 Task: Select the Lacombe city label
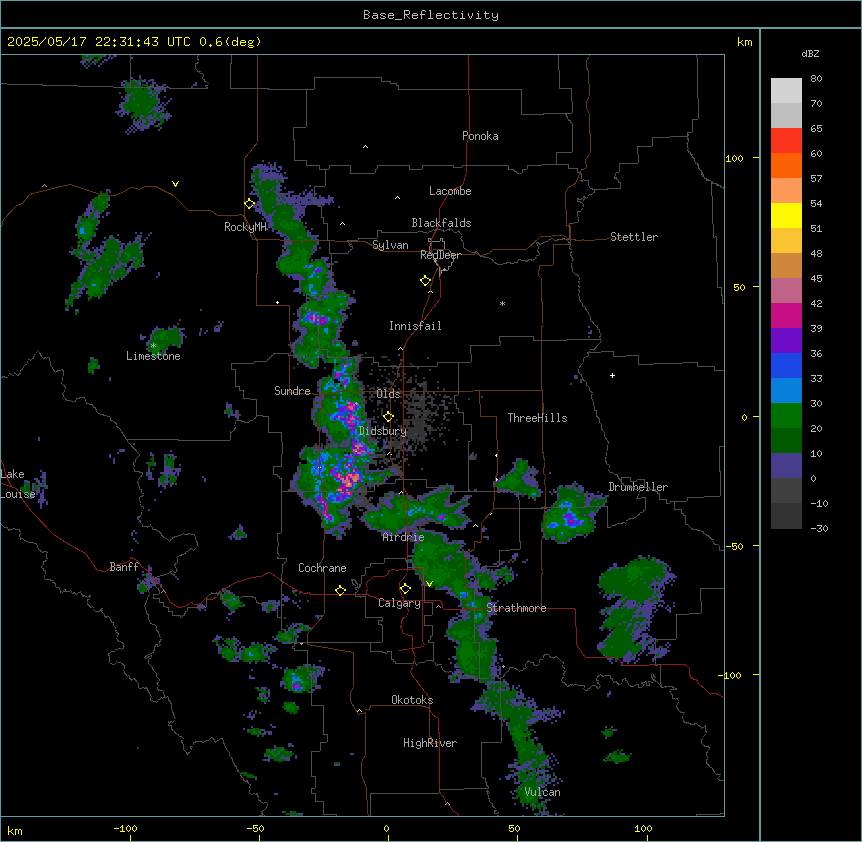[x=450, y=191]
